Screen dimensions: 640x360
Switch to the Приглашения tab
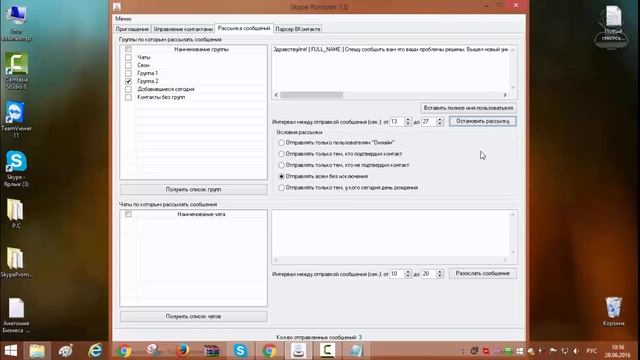coord(132,29)
